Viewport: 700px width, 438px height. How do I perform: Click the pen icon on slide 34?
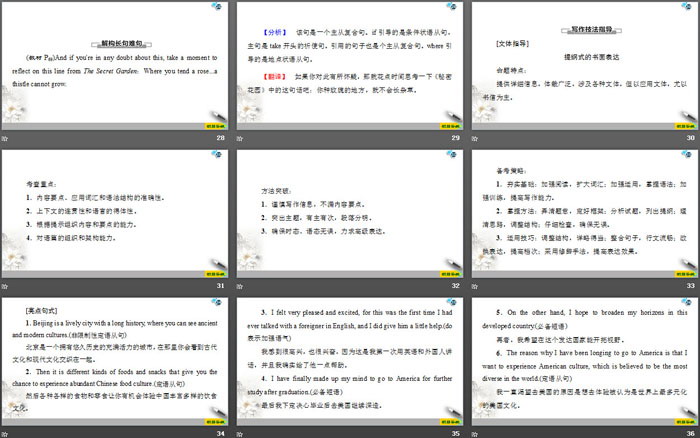pos(218,412)
